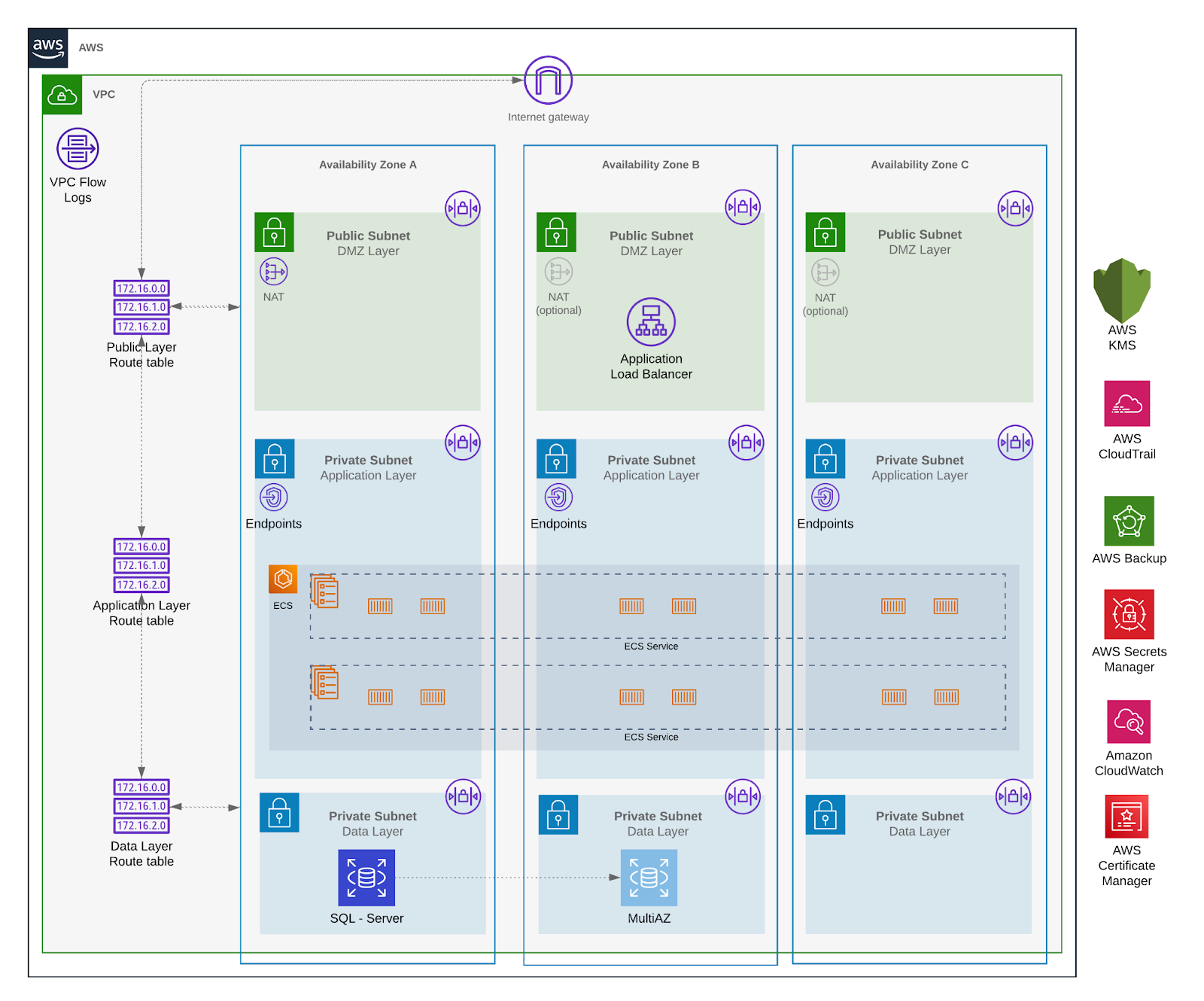Viewport: 1204px width, 1001px height.
Task: Click Zone B Data Layer subnet lock icon
Action: 558,815
